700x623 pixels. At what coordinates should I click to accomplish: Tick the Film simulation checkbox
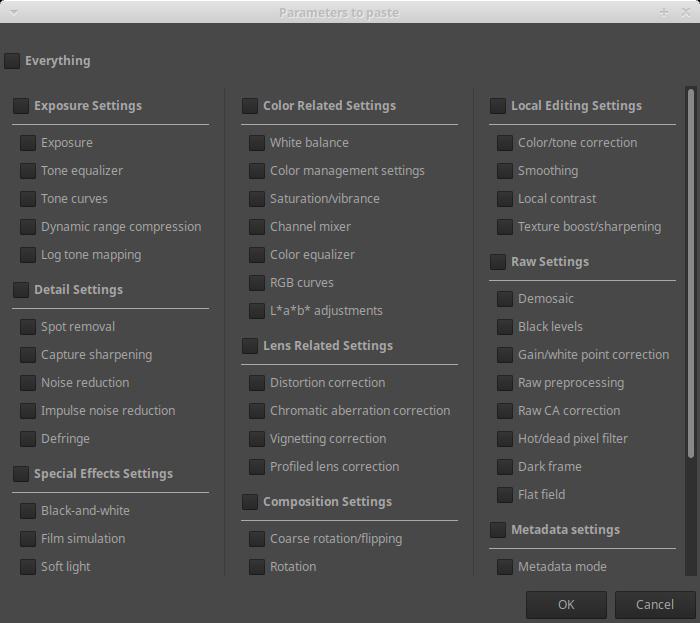(28, 539)
